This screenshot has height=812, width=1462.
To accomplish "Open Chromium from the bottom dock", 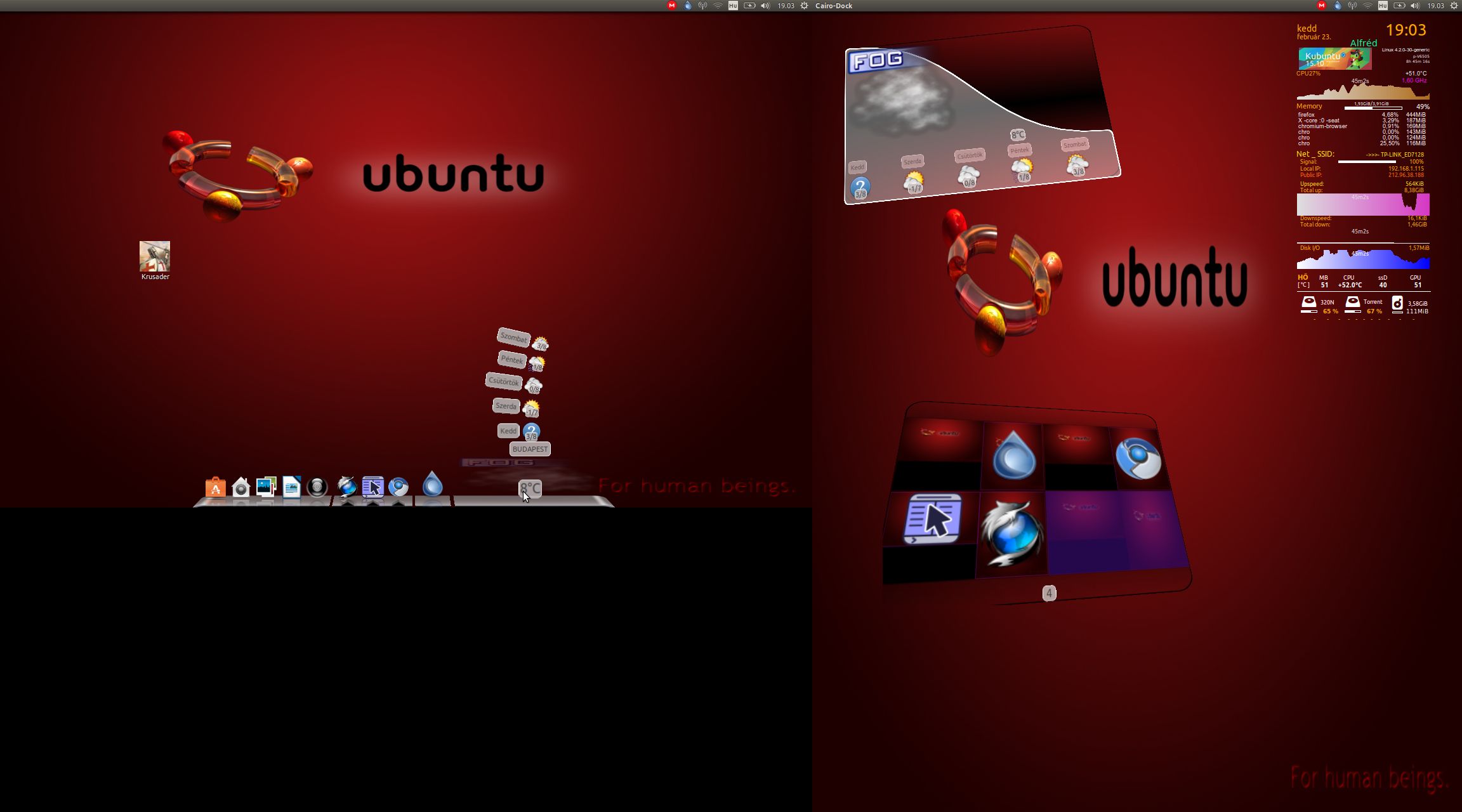I will (398, 487).
